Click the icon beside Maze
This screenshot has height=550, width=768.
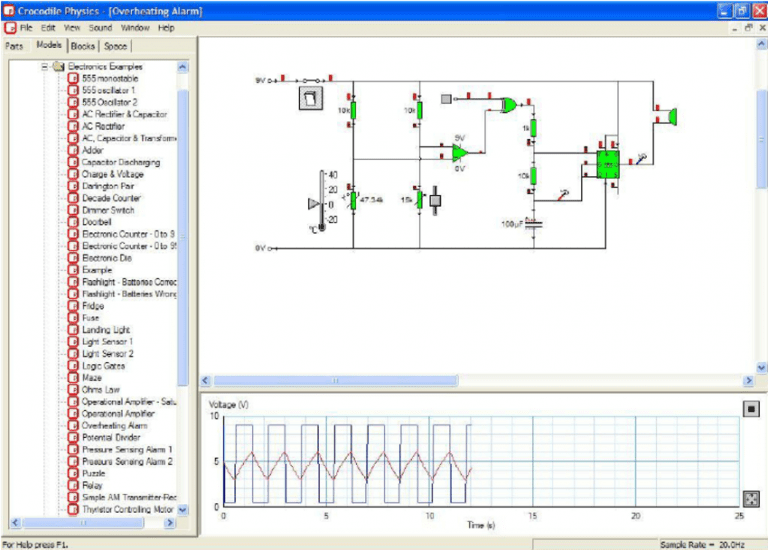[x=73, y=378]
